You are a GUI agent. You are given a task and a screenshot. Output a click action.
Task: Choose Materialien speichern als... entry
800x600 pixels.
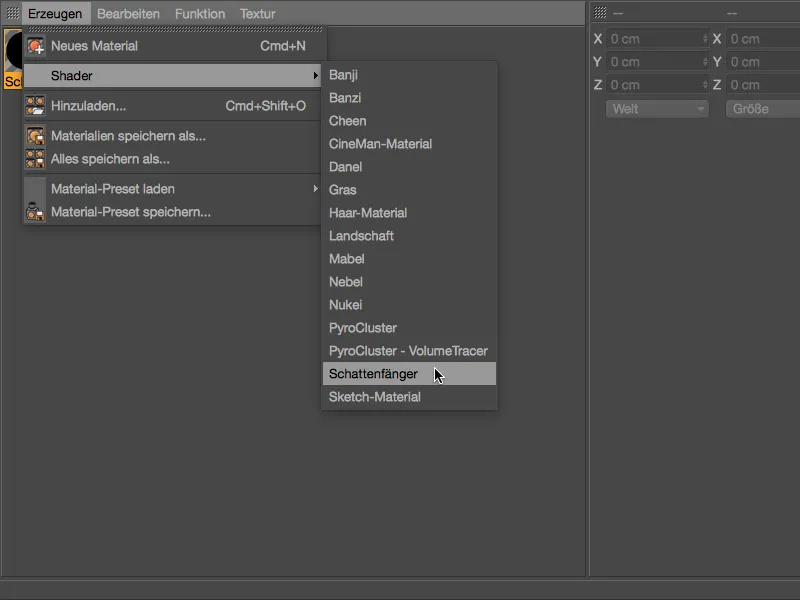coord(172,136)
